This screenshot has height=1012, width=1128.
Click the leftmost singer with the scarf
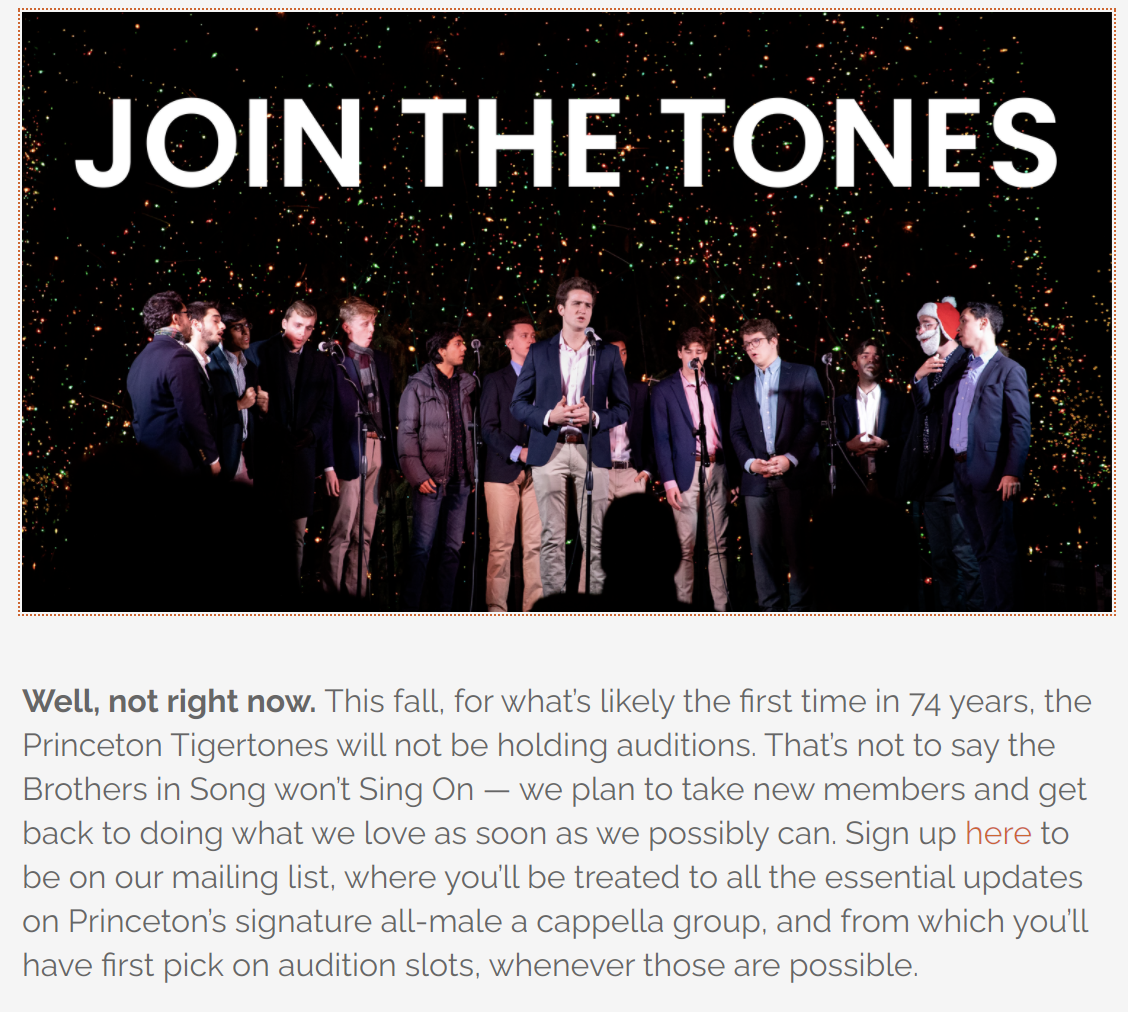coord(167,388)
